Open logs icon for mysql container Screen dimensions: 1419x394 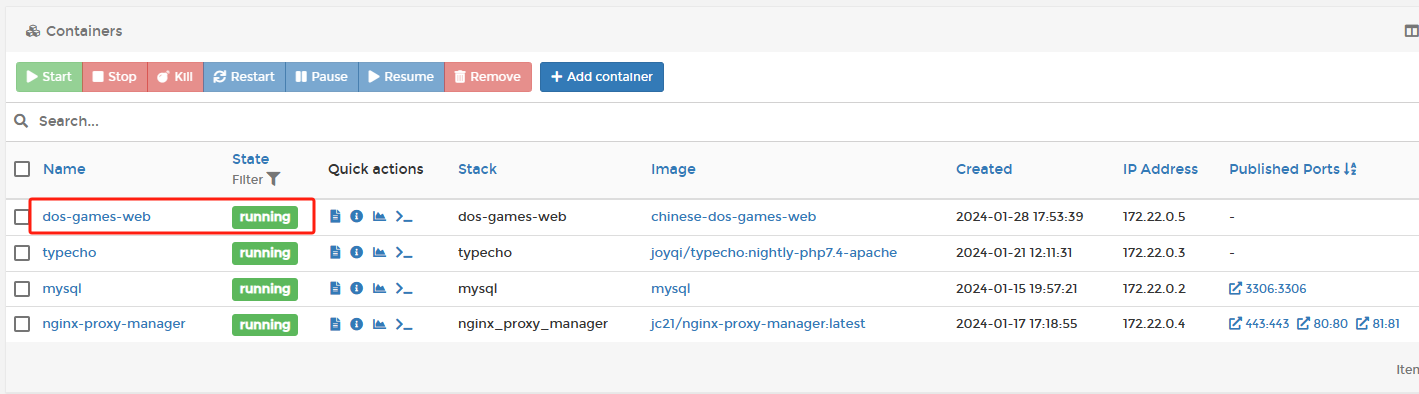tap(336, 289)
